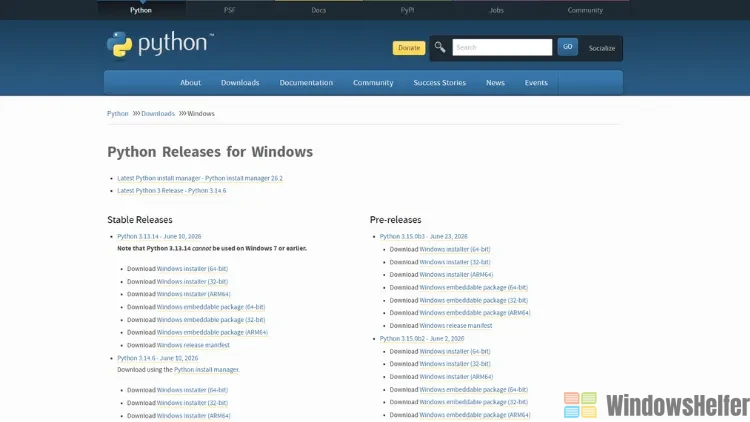
Task: Focus the Search input field
Action: 502,47
